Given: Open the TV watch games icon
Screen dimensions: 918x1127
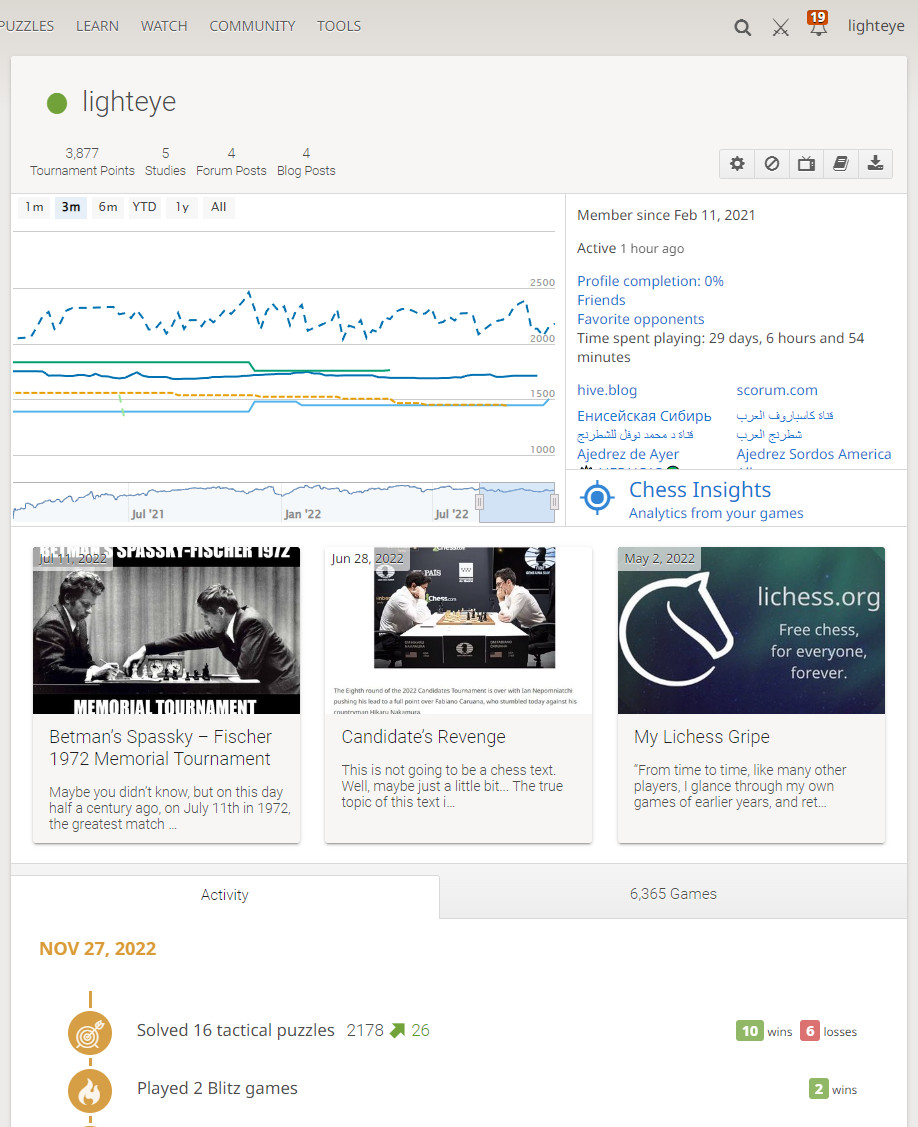Looking at the screenshot, I should click(806, 164).
